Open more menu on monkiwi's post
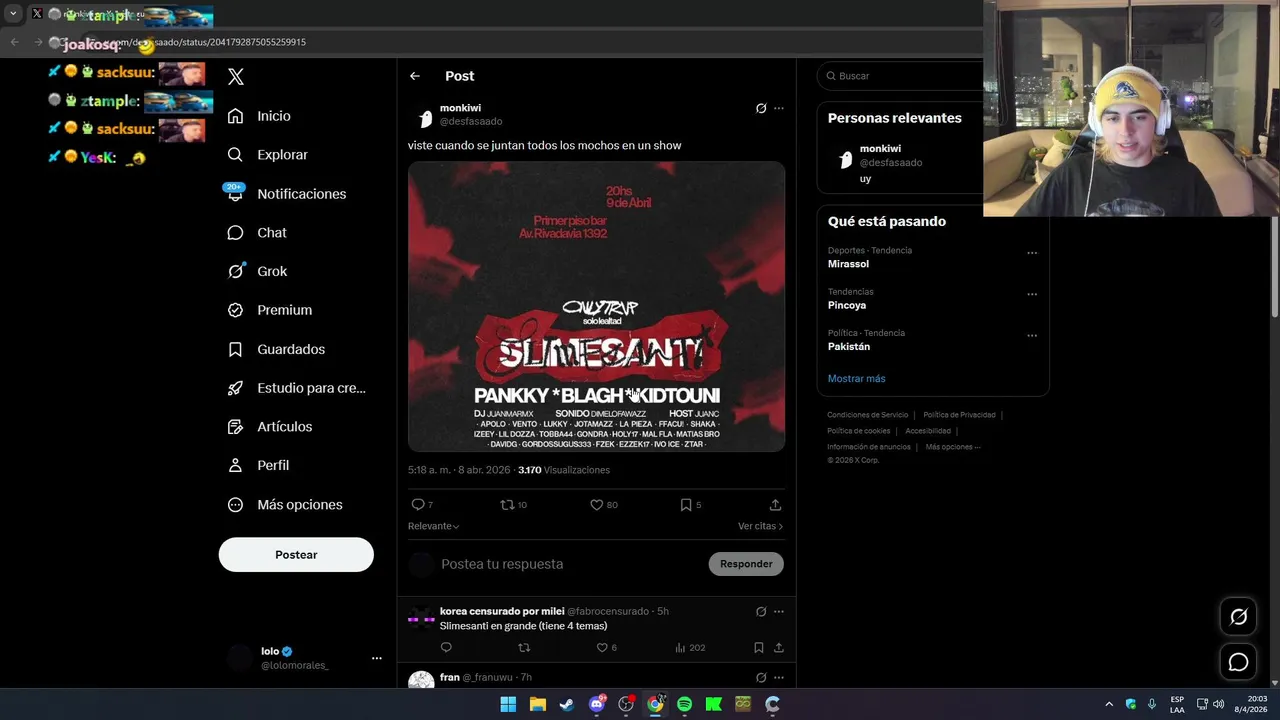The width and height of the screenshot is (1280, 720). point(779,108)
